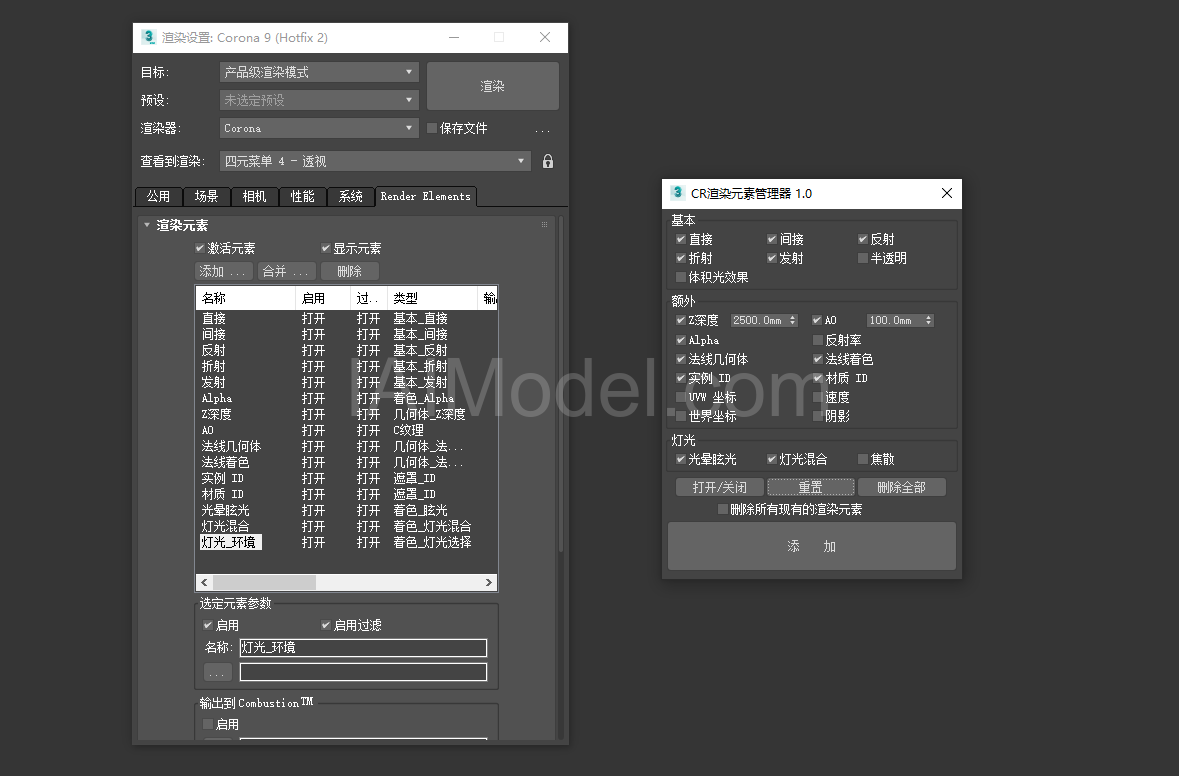
Task: Click the AO 100.0mm value field
Action: pos(895,320)
